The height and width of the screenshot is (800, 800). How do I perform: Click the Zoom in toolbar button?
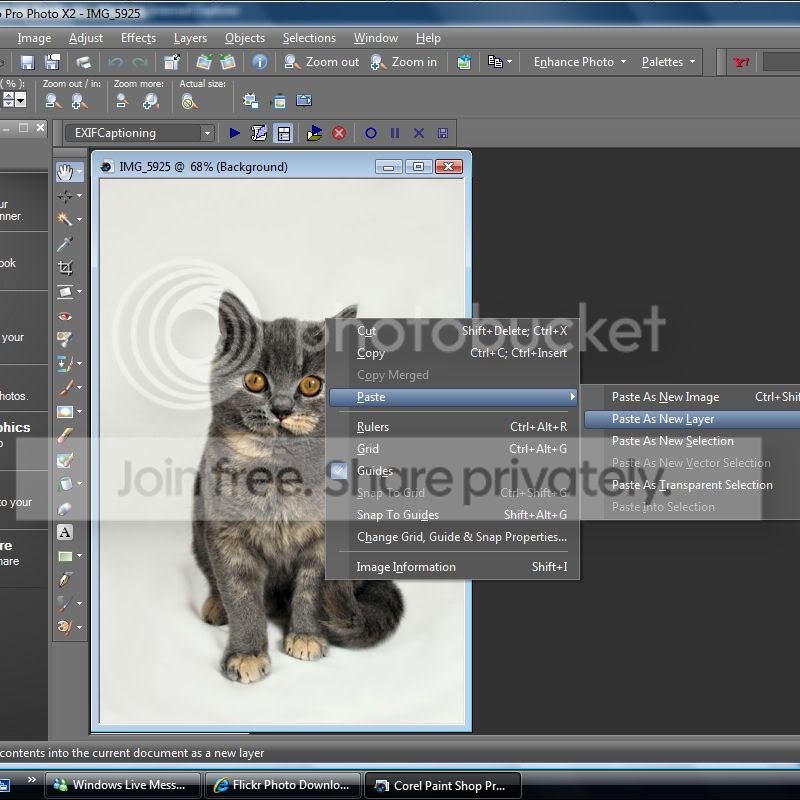[404, 62]
